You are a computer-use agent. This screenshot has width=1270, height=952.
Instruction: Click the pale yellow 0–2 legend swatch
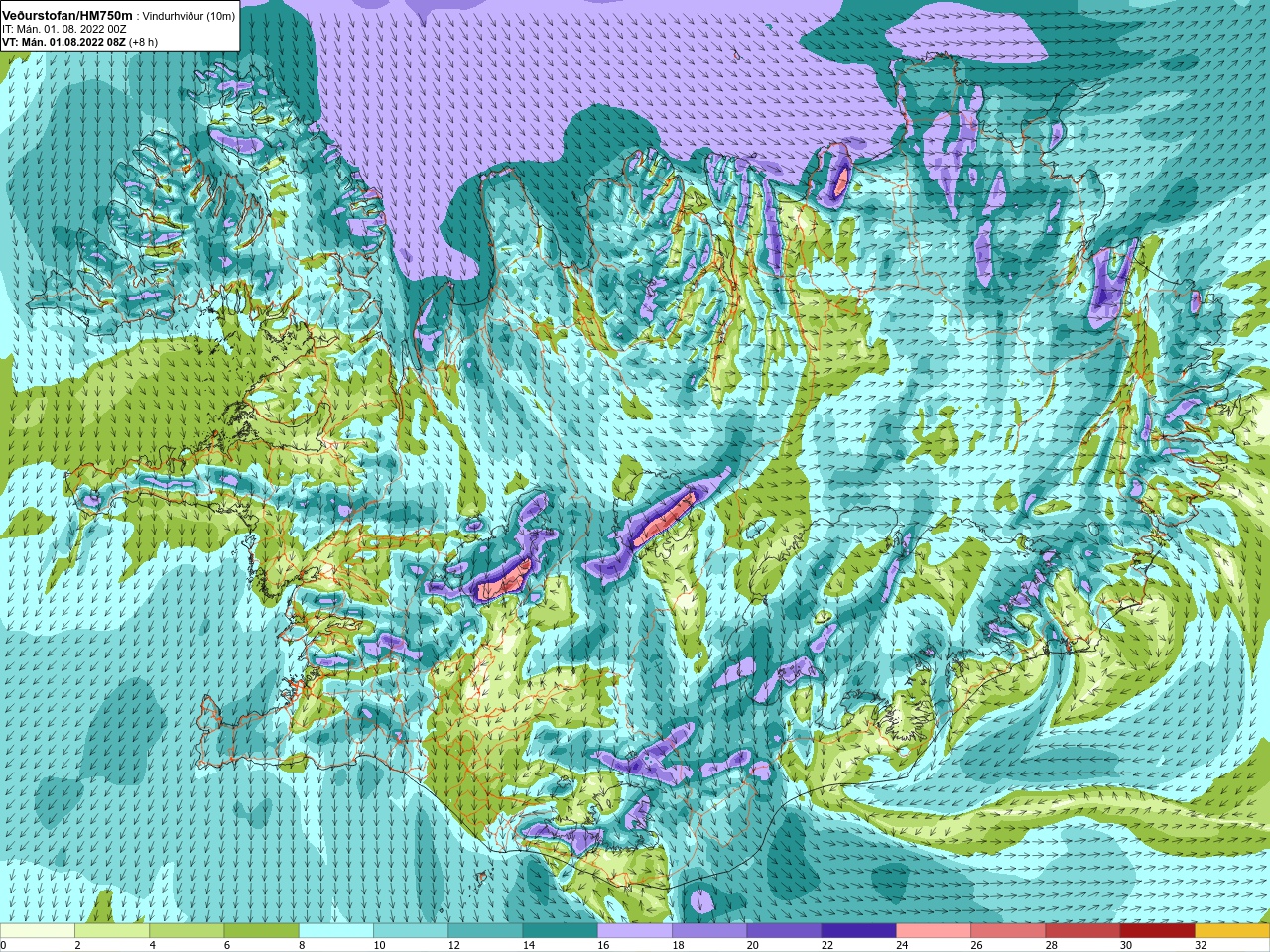coord(38,931)
